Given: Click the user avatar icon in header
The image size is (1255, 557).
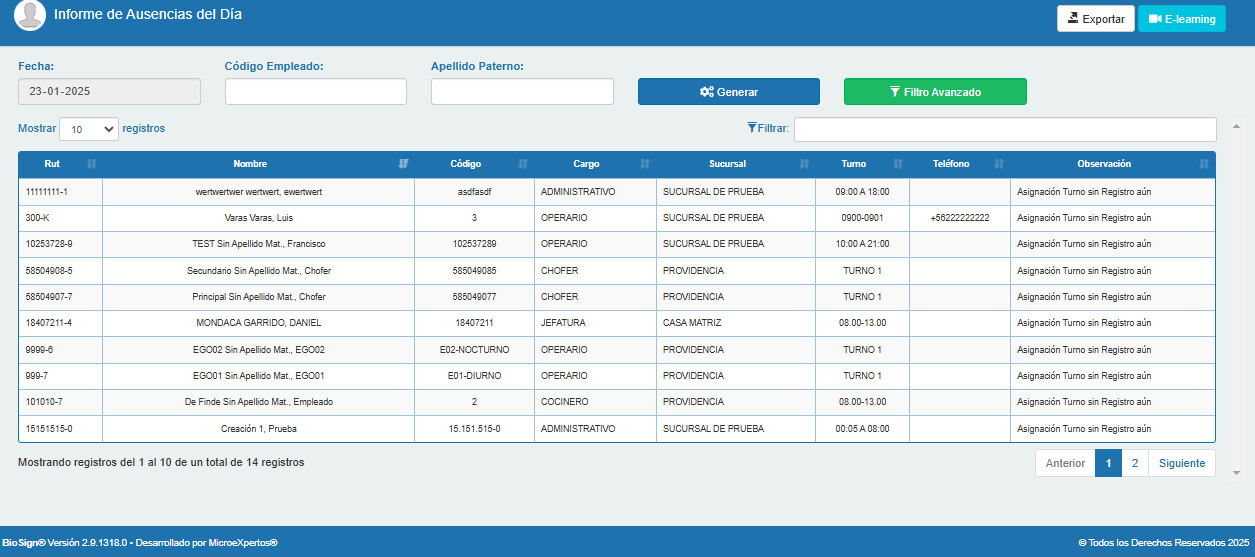Looking at the screenshot, I should point(30,16).
